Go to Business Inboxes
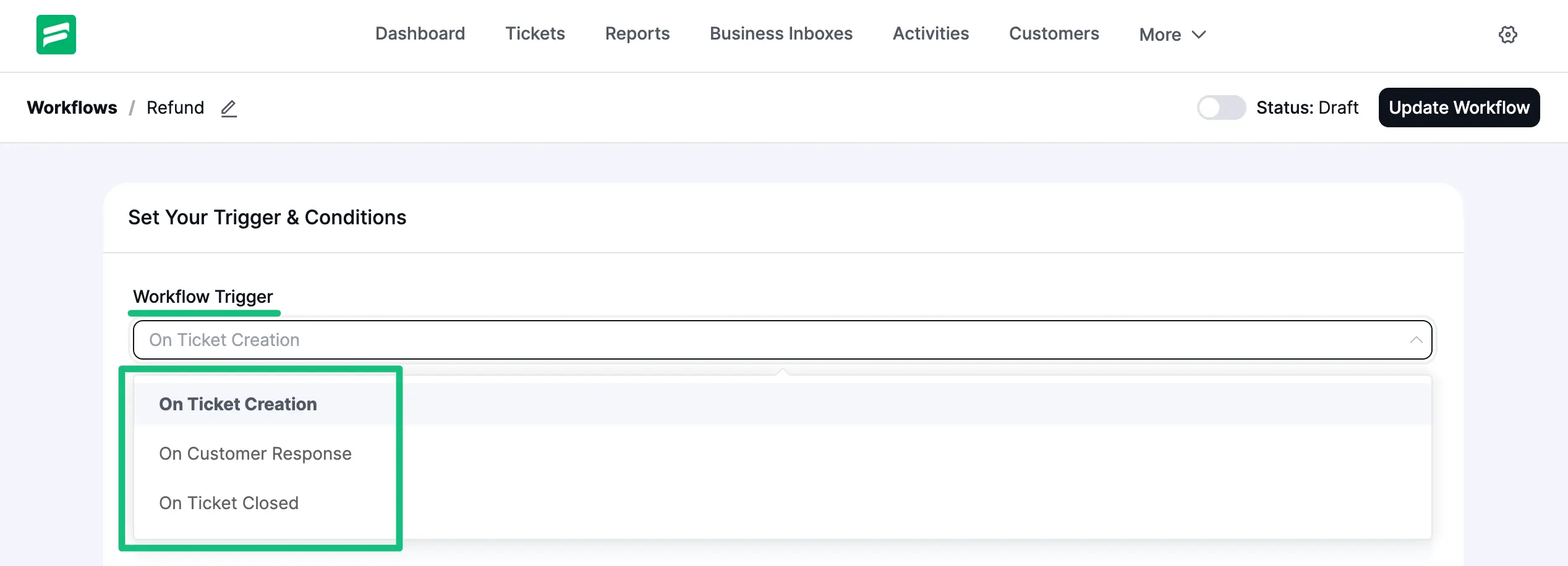The width and height of the screenshot is (1568, 566). (781, 34)
